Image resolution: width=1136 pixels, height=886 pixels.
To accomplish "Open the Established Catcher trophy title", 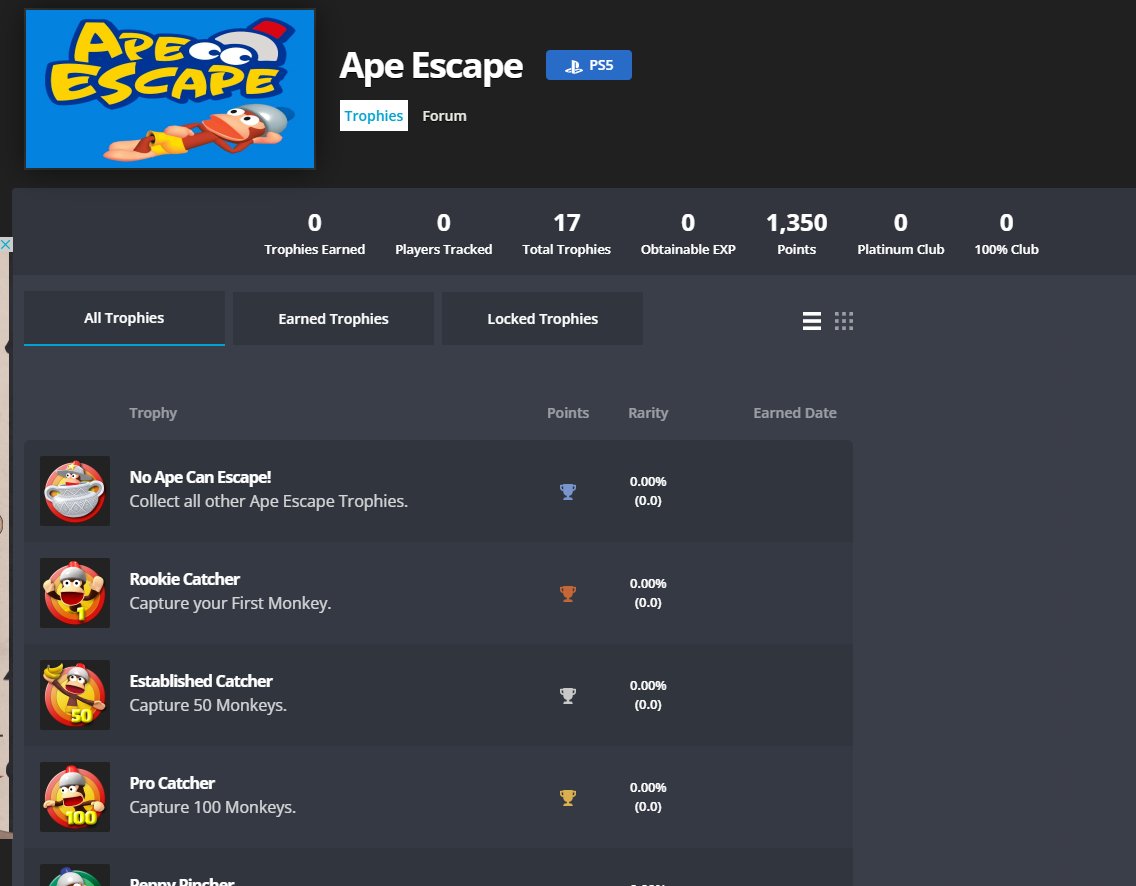I will 201,682.
